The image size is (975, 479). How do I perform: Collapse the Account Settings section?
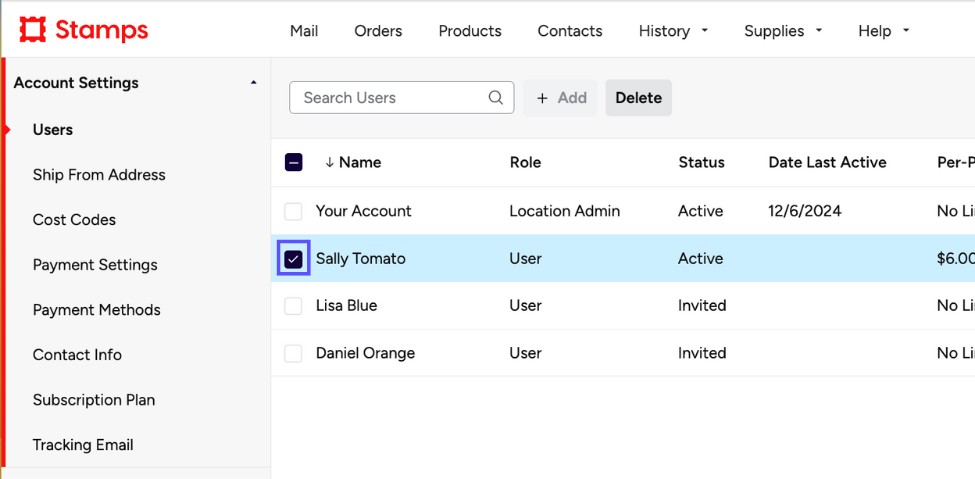(253, 83)
